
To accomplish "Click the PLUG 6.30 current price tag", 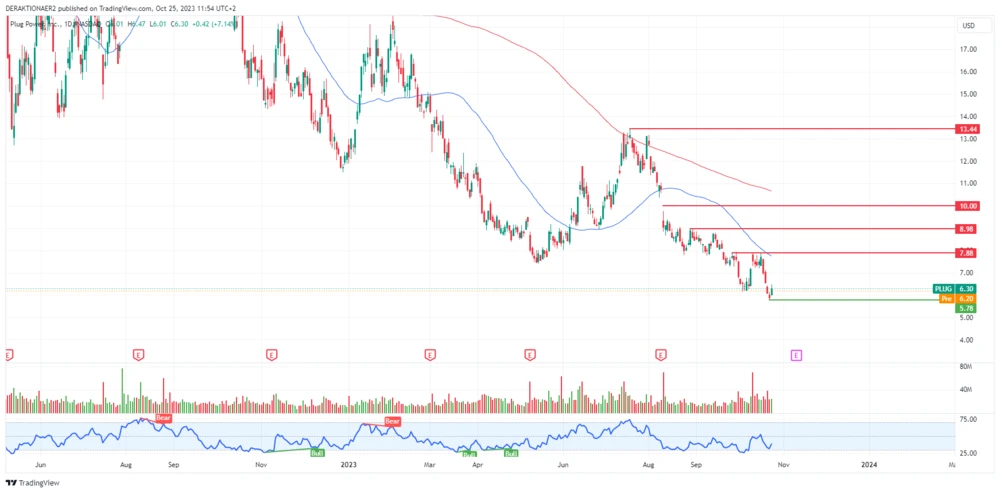I will click(953, 288).
